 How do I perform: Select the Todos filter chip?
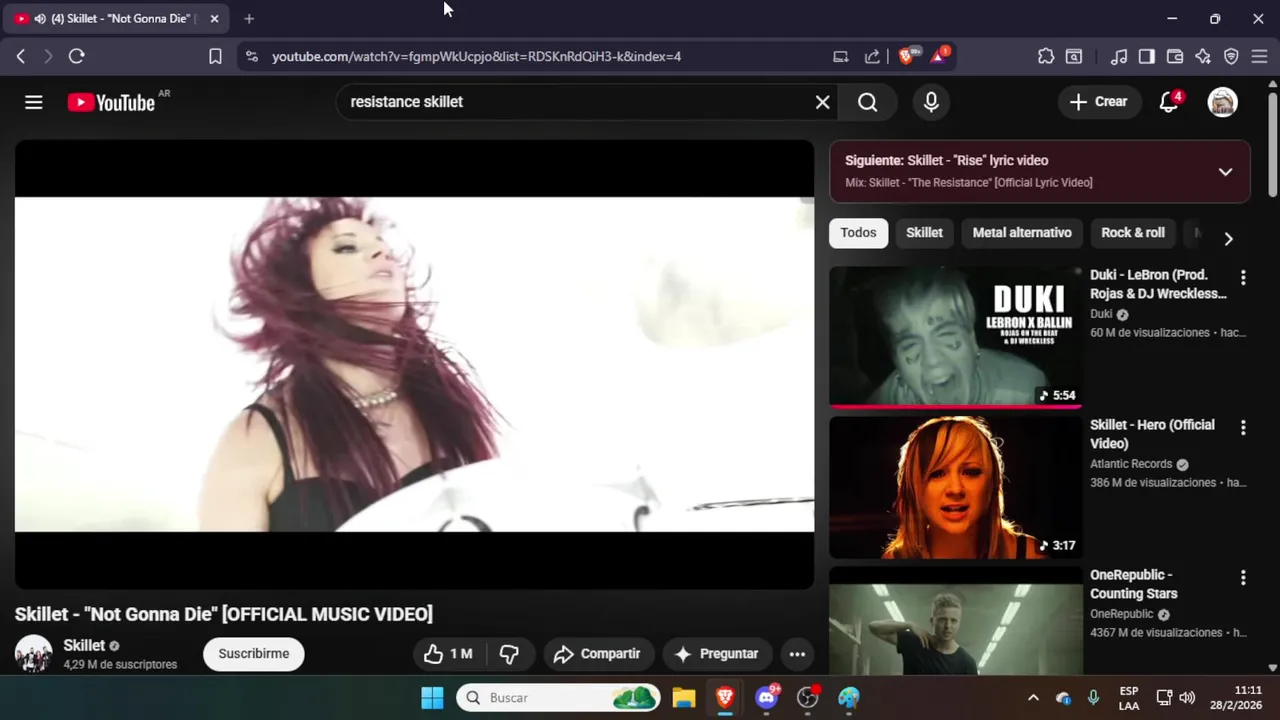click(858, 233)
